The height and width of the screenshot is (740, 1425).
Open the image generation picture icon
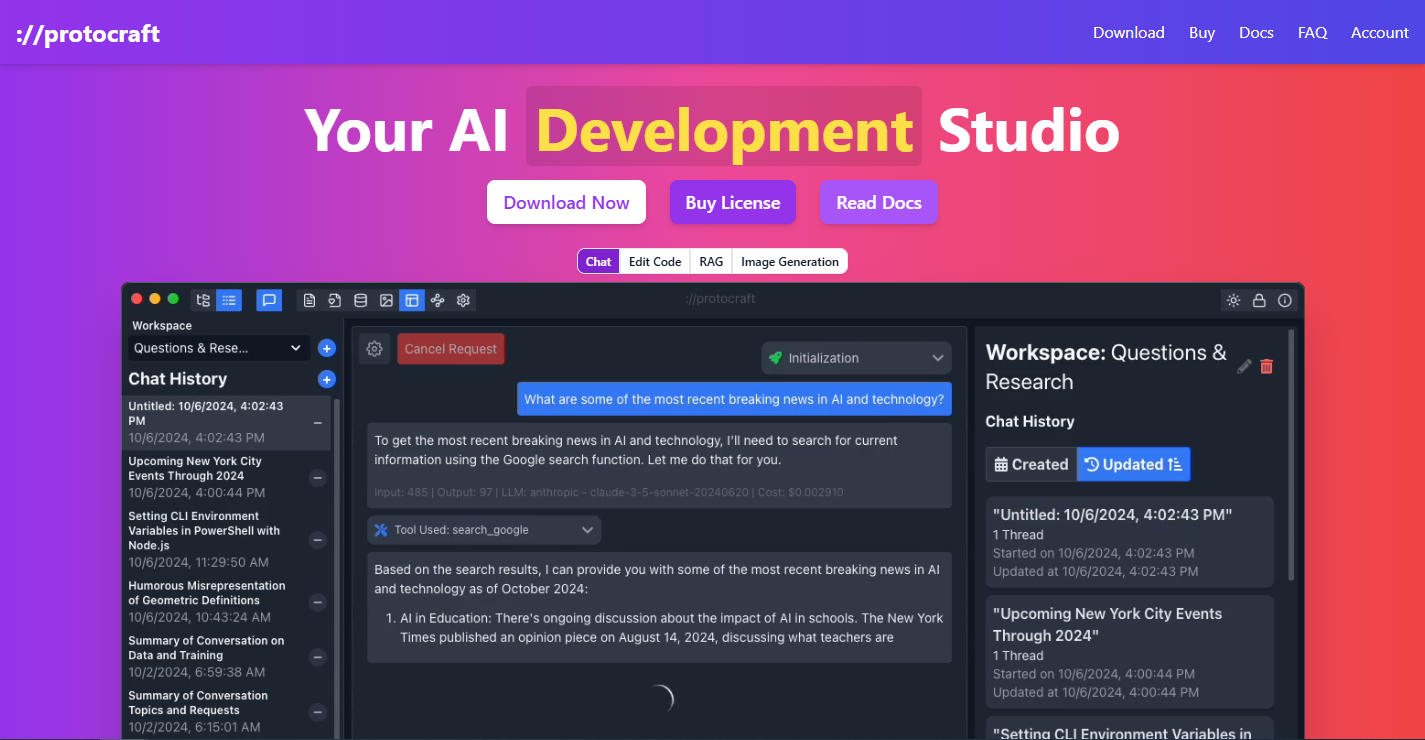pos(386,300)
